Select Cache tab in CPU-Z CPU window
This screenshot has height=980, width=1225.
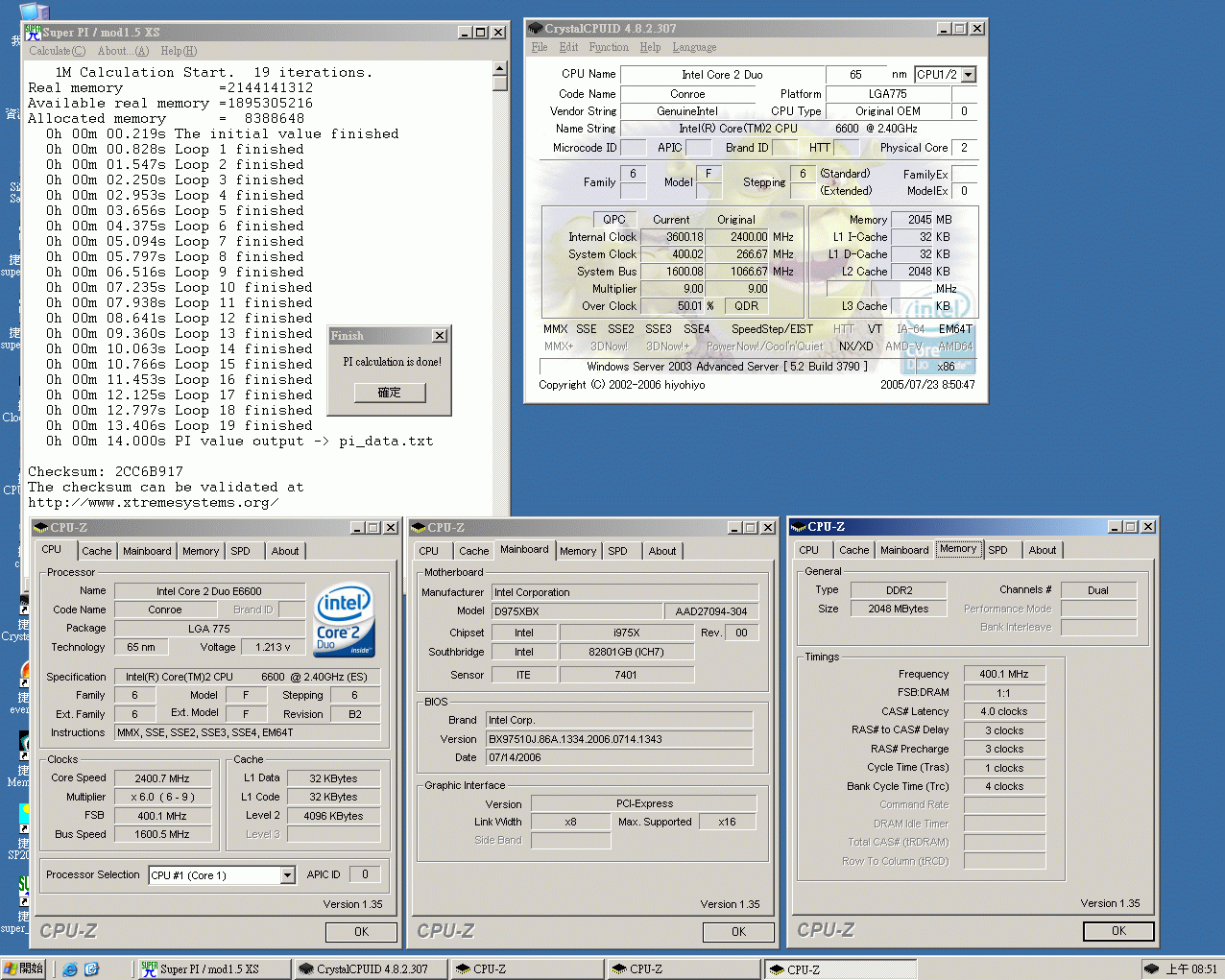point(96,551)
